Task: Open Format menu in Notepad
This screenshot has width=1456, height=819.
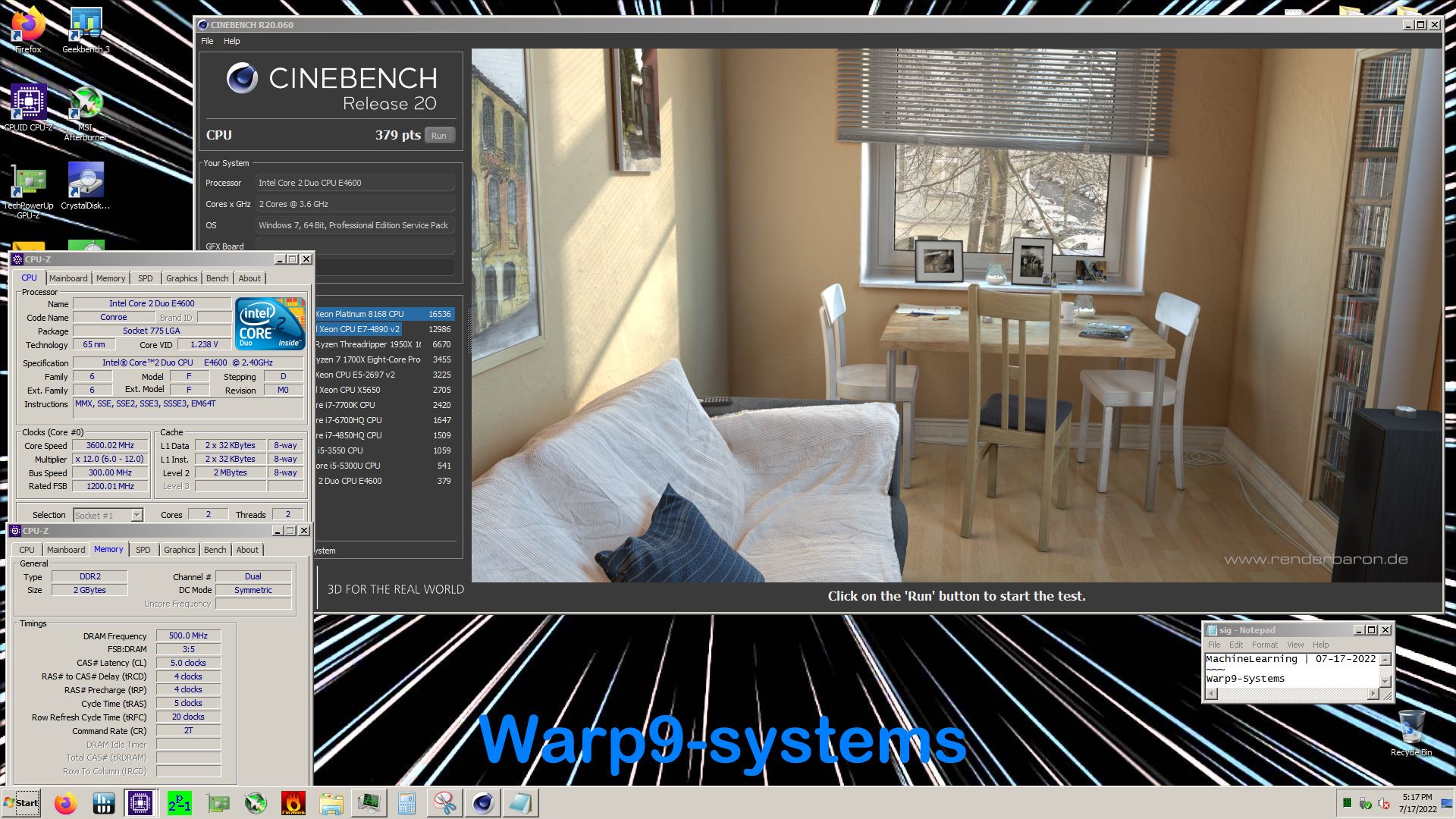Action: click(1265, 645)
